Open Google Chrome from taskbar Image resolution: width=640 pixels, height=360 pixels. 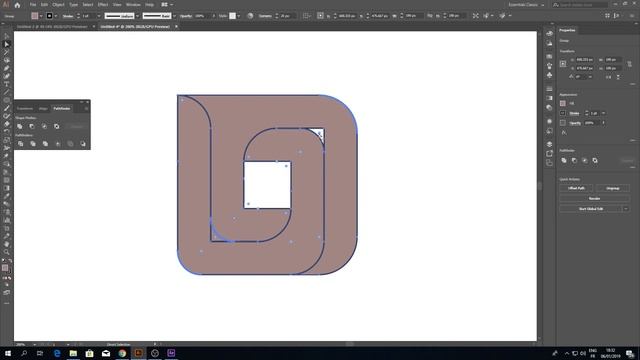point(122,353)
